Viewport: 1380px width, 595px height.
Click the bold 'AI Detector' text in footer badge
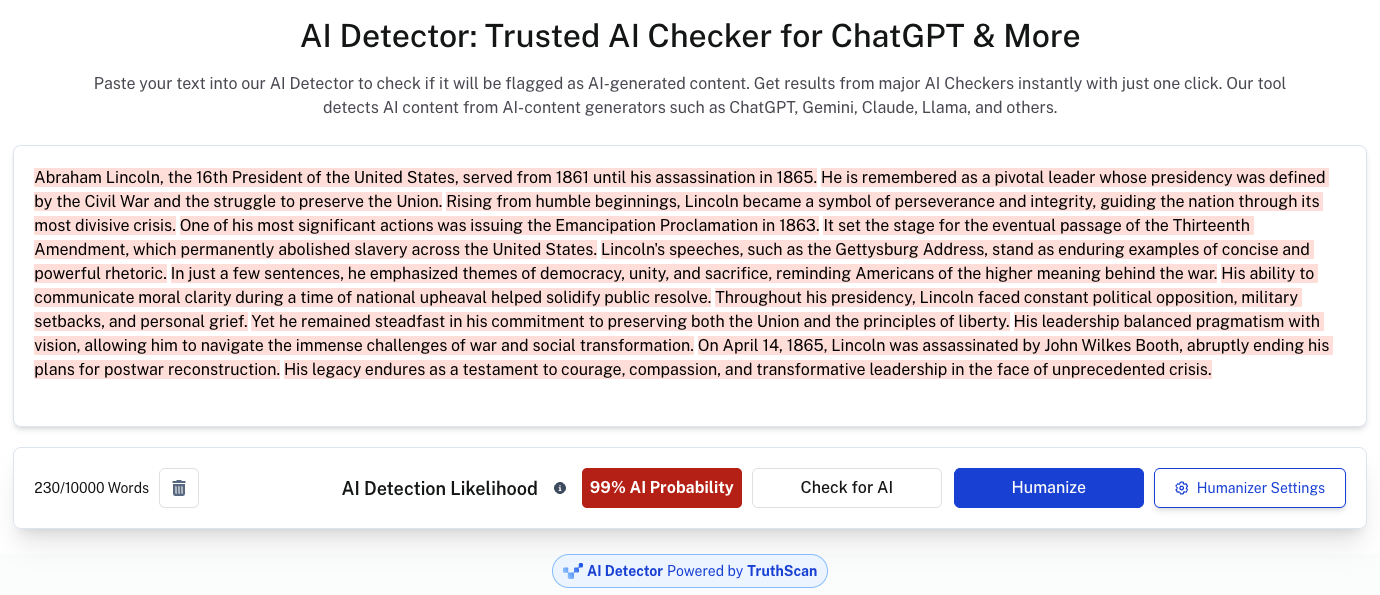[x=624, y=571]
